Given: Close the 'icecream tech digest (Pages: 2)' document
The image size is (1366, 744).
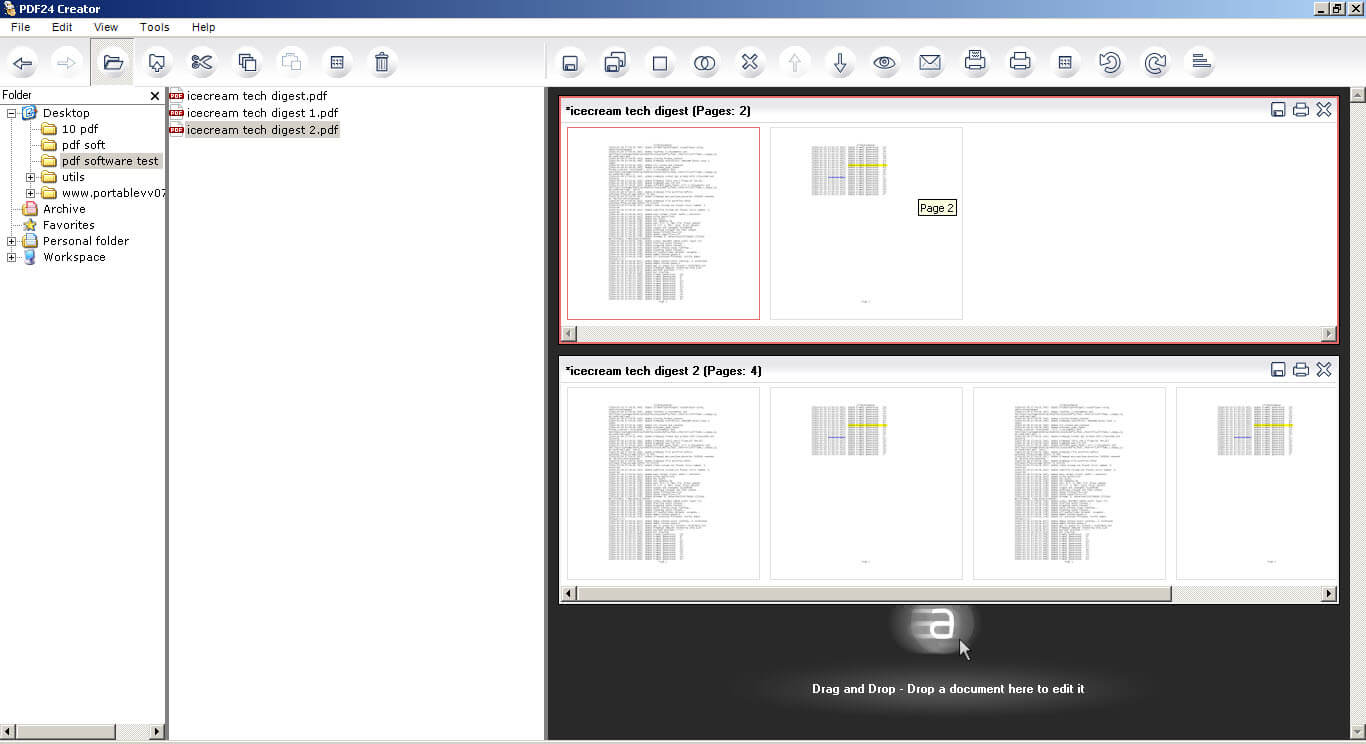Looking at the screenshot, I should pos(1324,110).
